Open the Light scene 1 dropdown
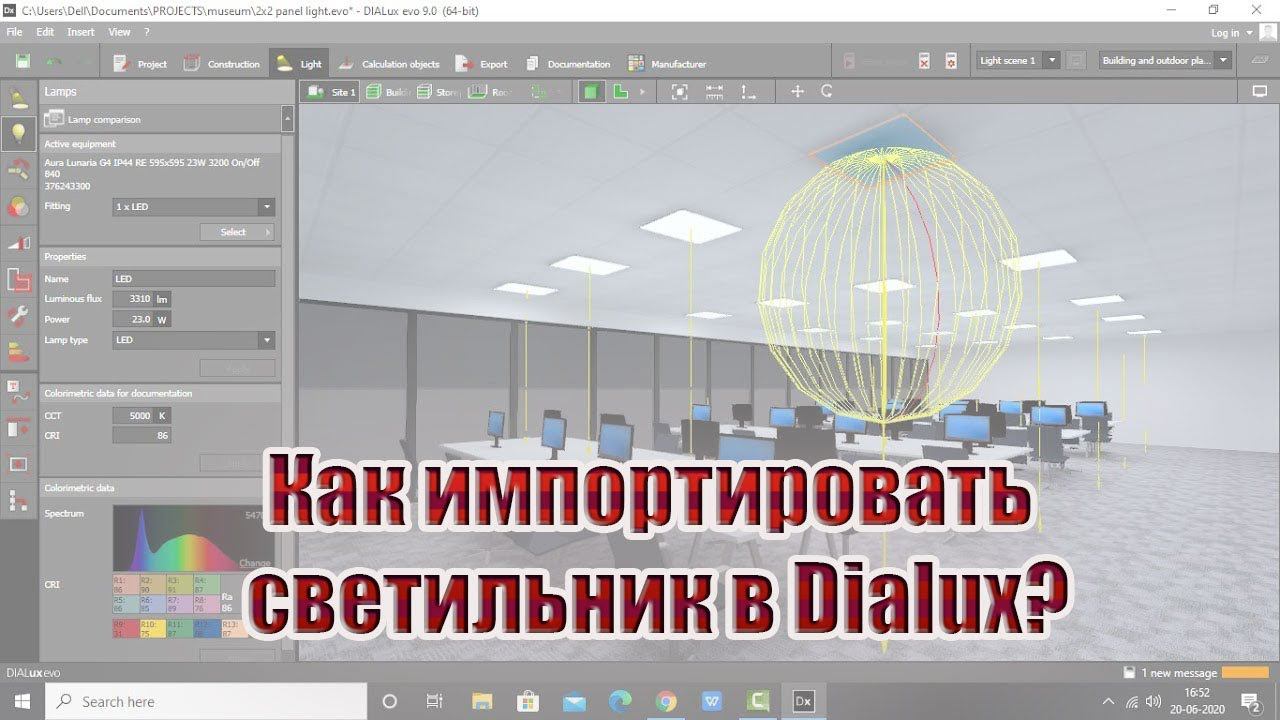1280x720 pixels. pyautogui.click(x=1018, y=61)
